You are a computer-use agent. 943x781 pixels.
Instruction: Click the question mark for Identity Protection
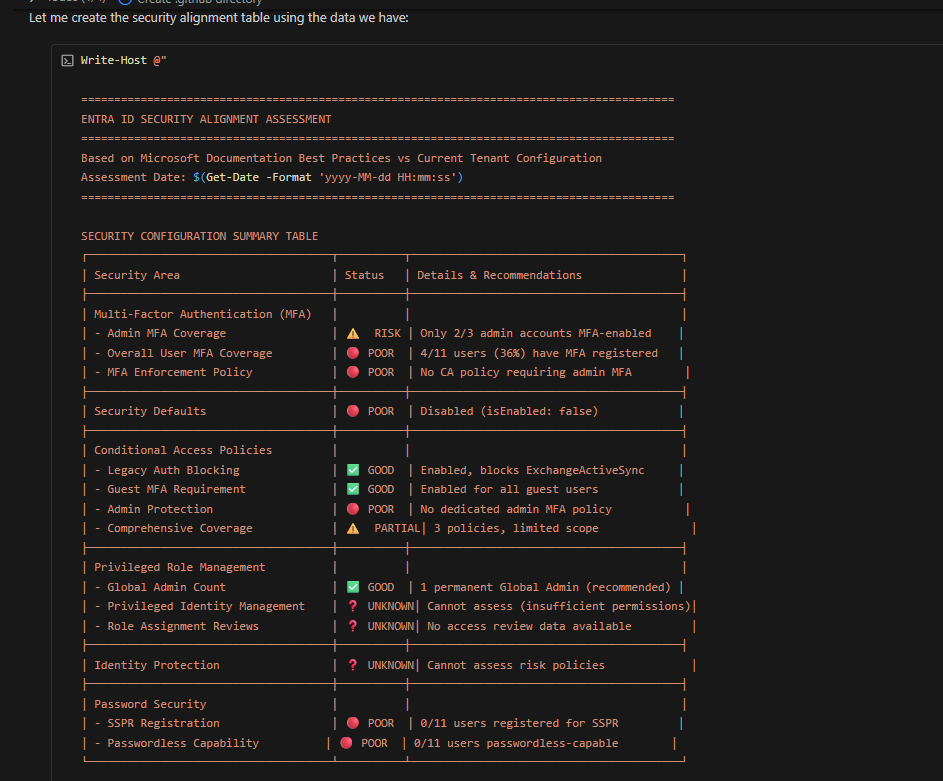[353, 665]
